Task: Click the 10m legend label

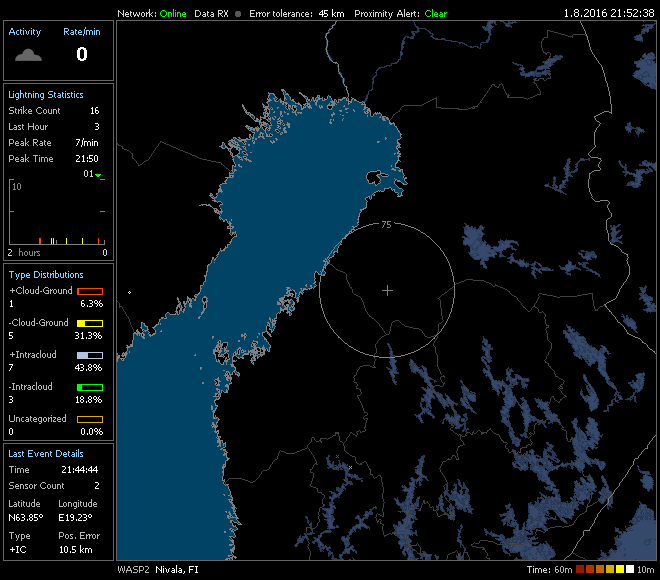Action: (x=646, y=569)
